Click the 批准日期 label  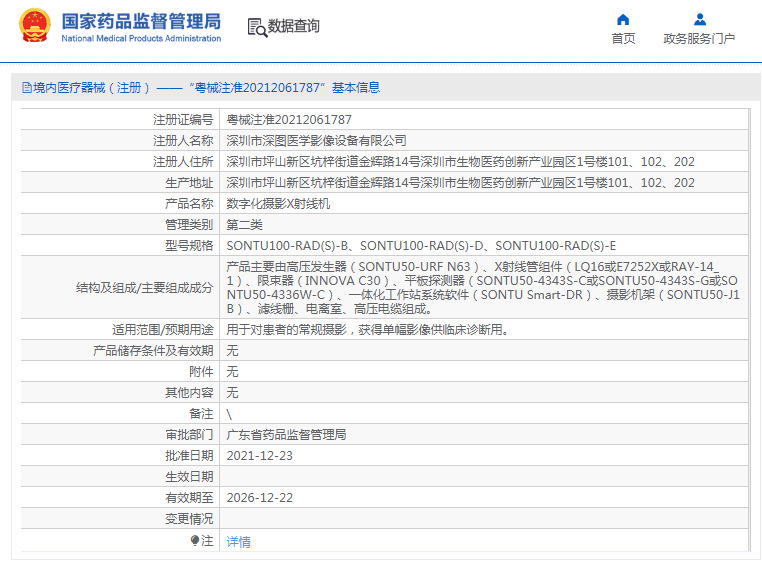[x=189, y=455]
